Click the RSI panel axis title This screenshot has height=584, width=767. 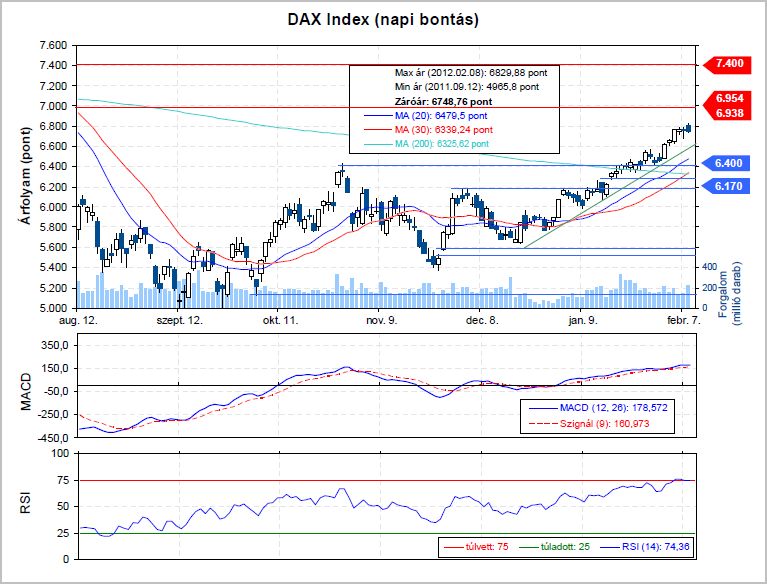tap(25, 503)
